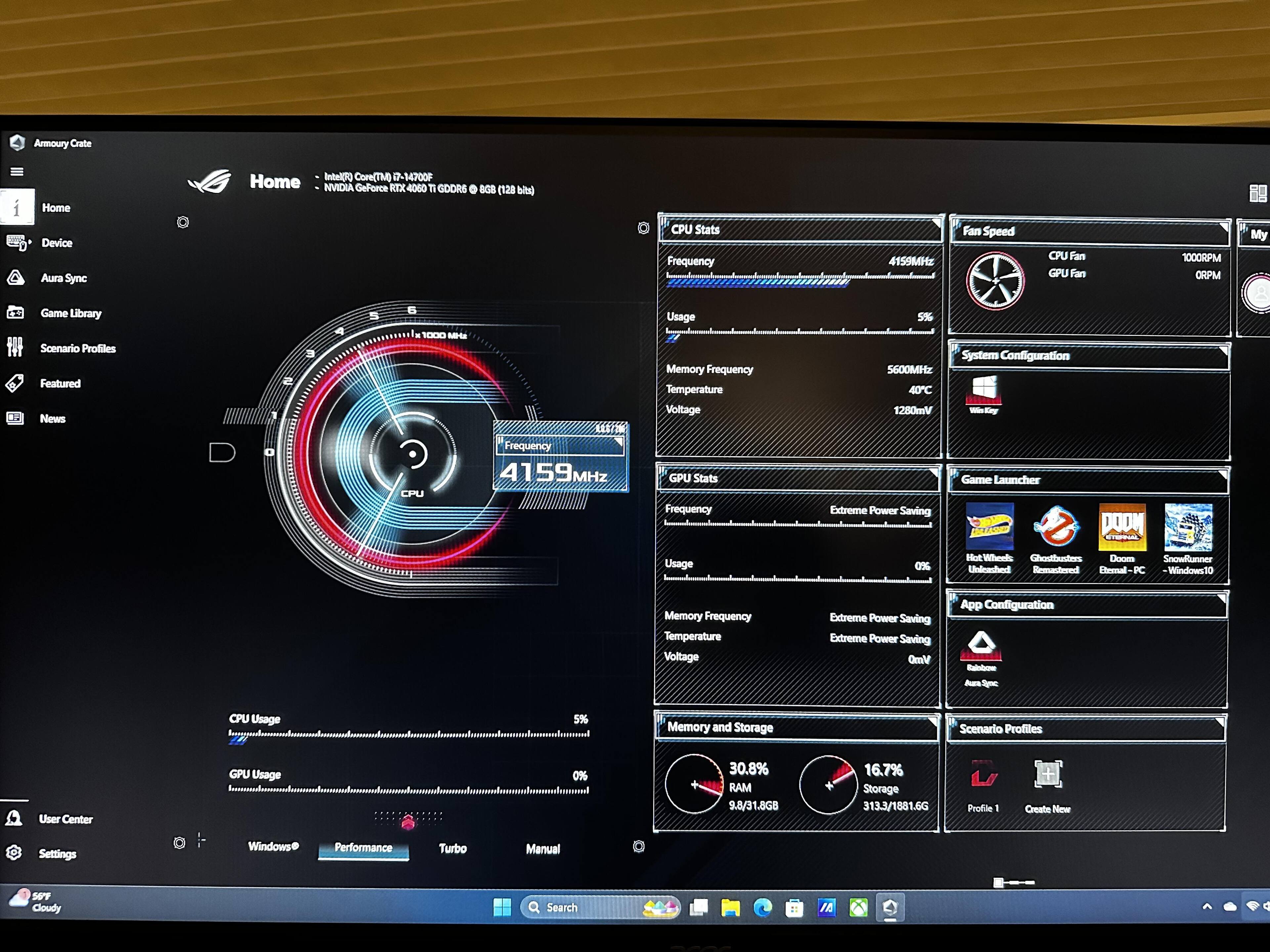This screenshot has height=952, width=1270.
Task: Switch to the Performance mode tab
Action: click(363, 848)
